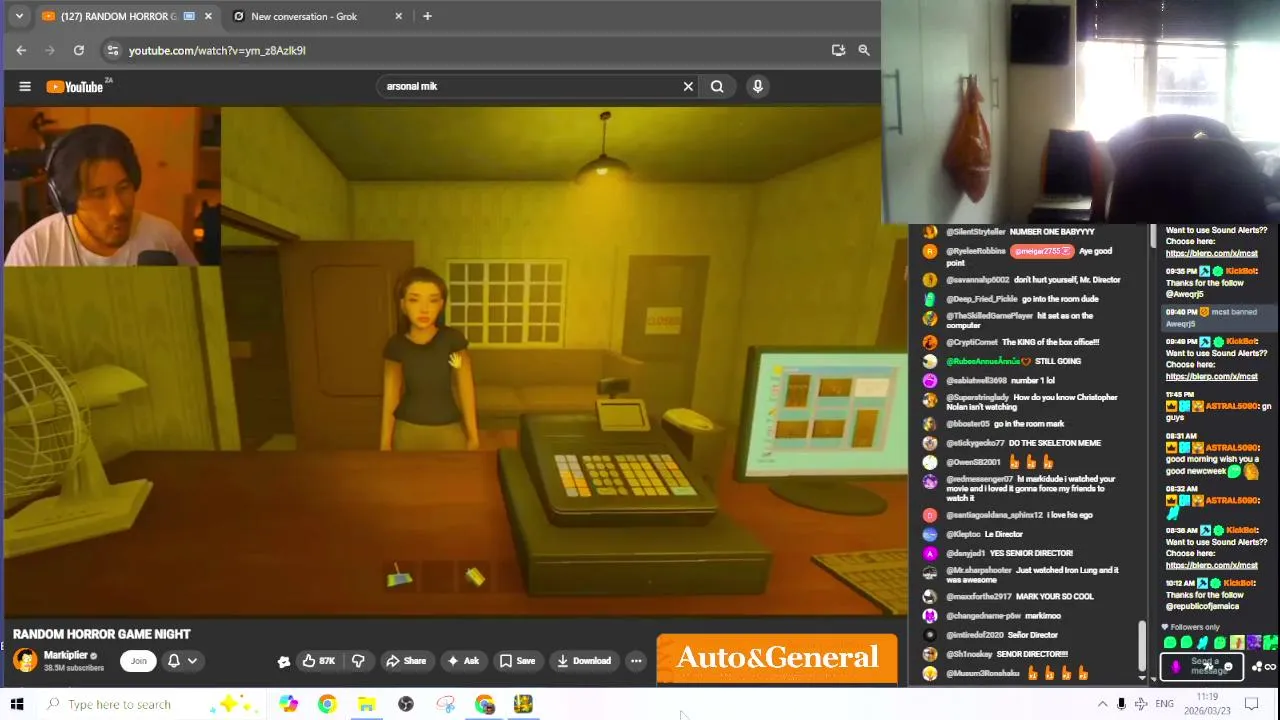Click the @meigar2755 reply badge in chat

(x=1042, y=251)
